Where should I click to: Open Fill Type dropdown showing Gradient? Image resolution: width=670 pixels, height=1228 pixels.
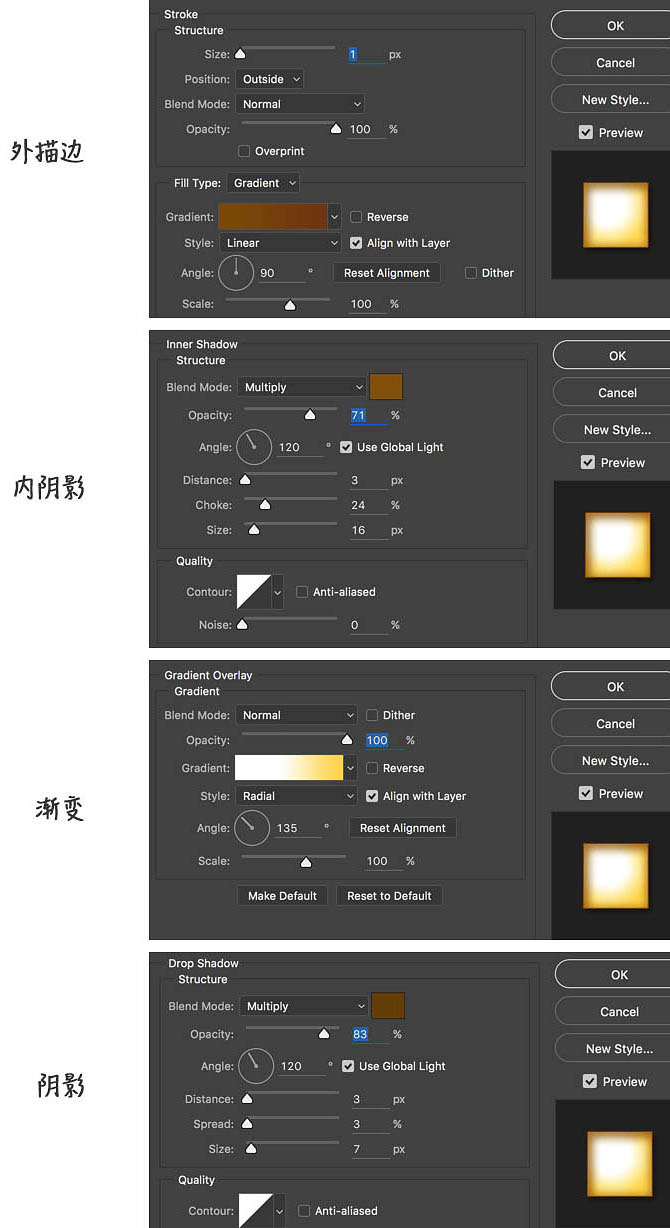[263, 183]
